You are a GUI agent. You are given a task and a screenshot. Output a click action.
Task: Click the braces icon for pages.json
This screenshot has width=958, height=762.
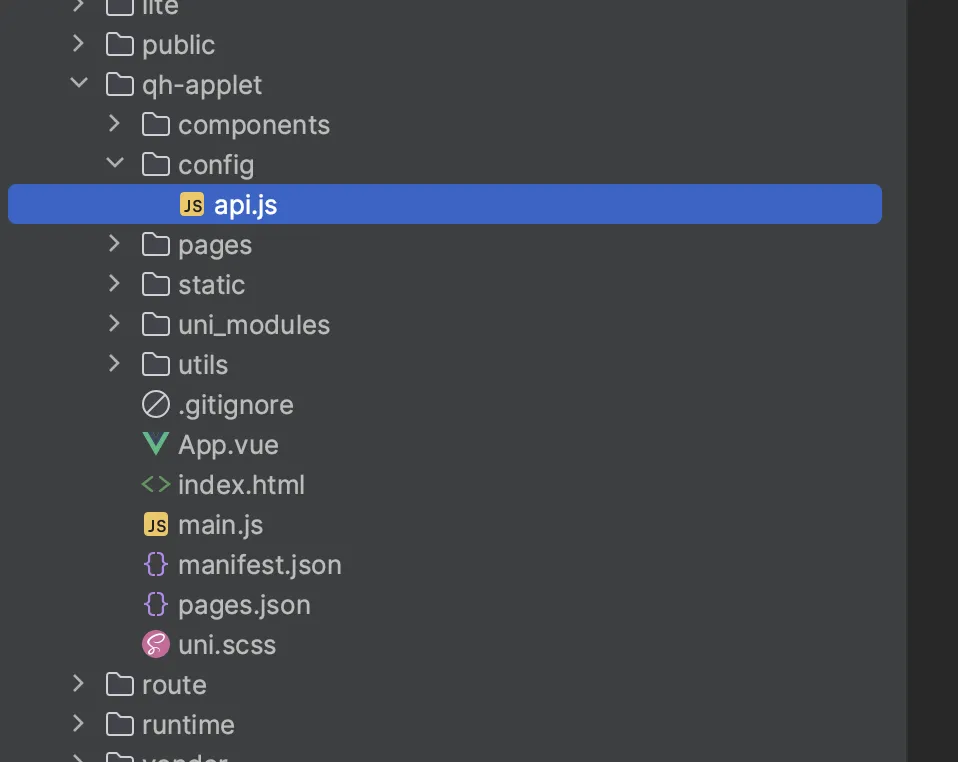(x=155, y=605)
